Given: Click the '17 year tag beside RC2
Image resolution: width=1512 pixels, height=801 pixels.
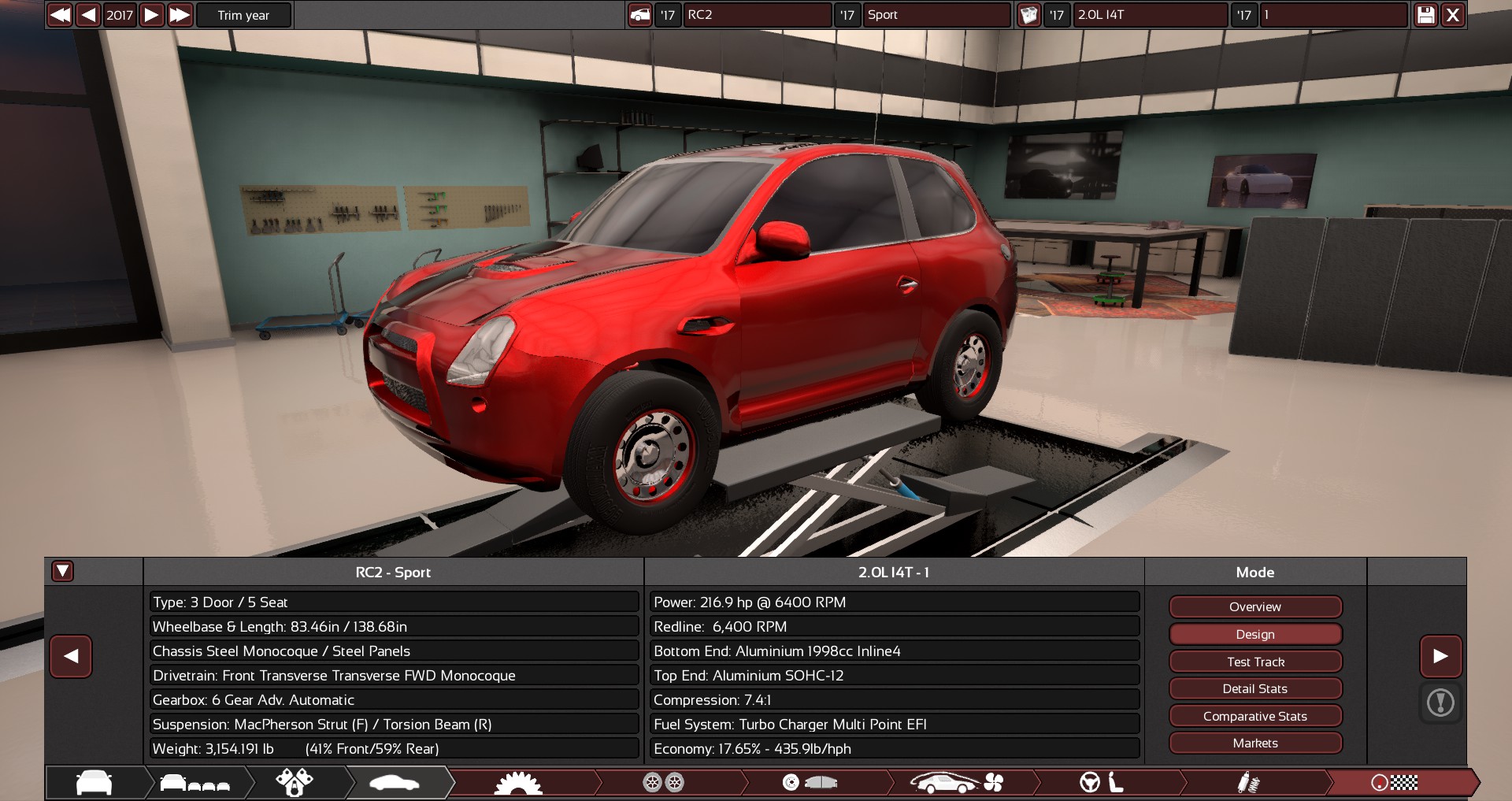Looking at the screenshot, I should [x=668, y=15].
